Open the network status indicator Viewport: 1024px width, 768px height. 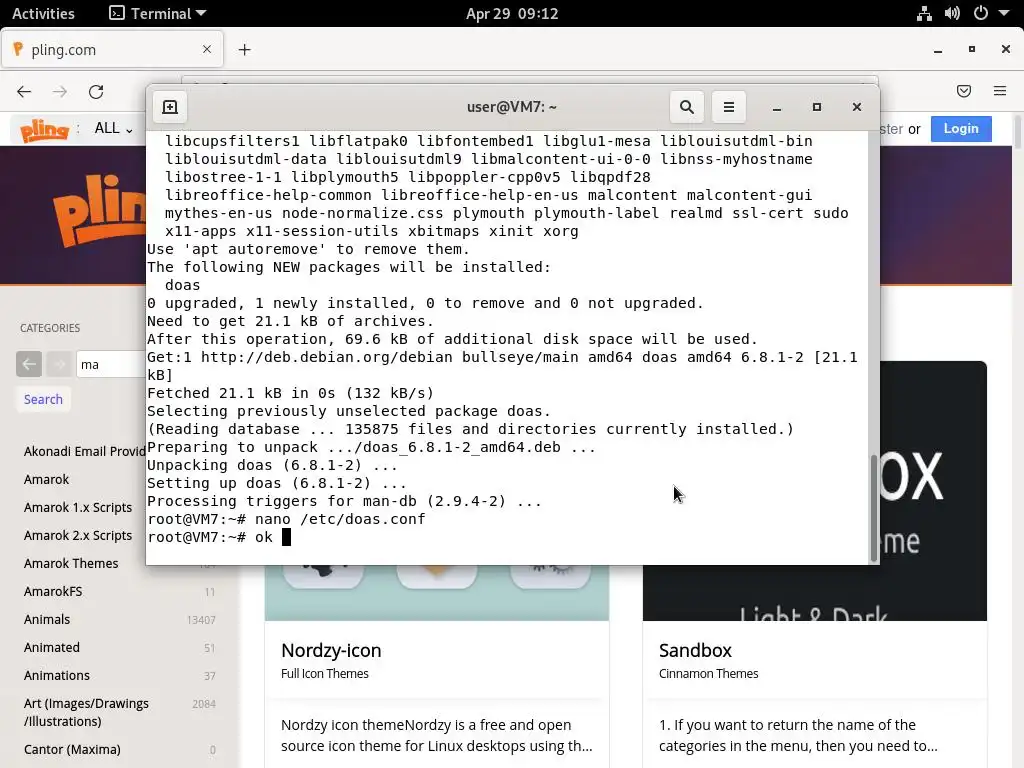[924, 13]
